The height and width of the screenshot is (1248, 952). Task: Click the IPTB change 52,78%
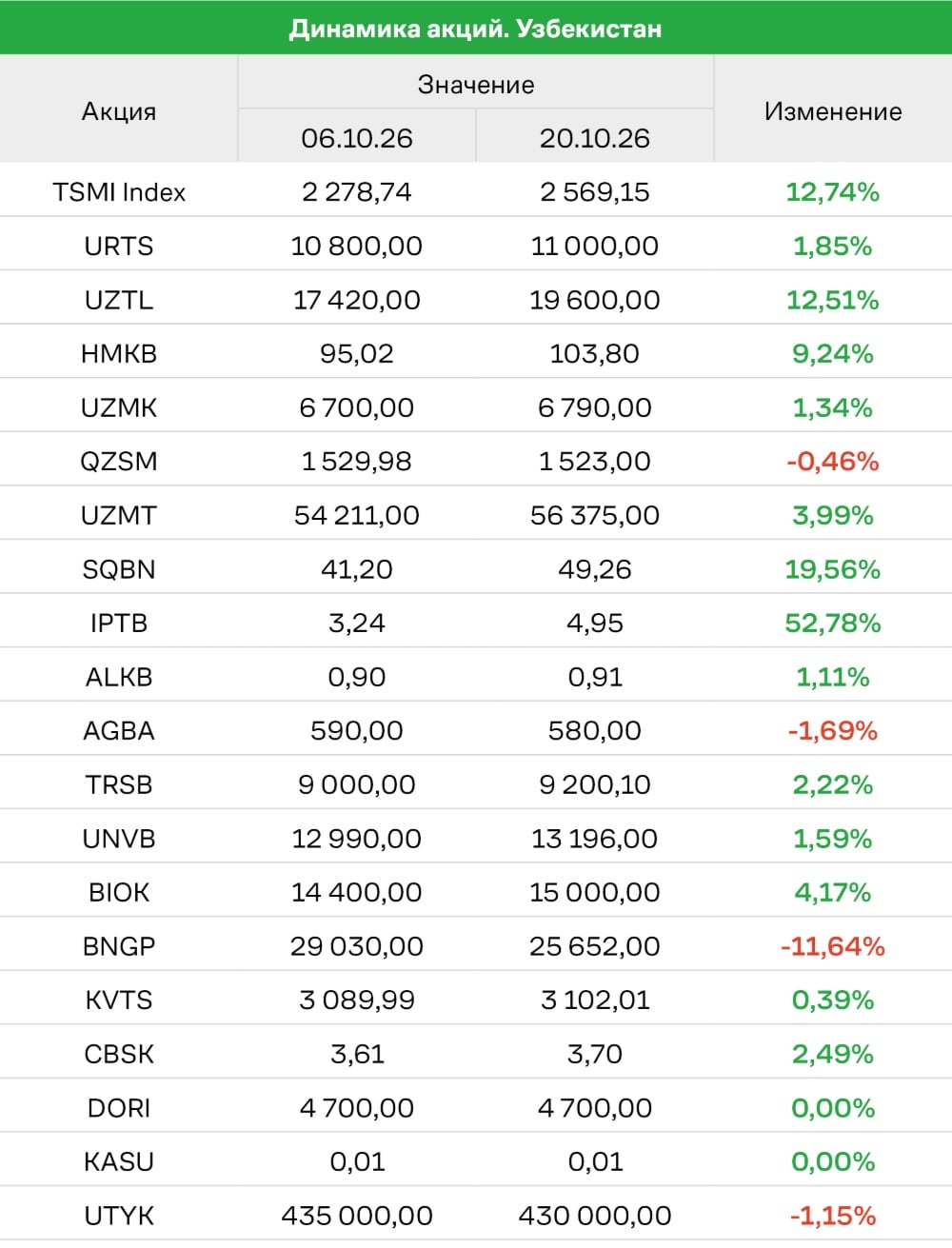833,624
